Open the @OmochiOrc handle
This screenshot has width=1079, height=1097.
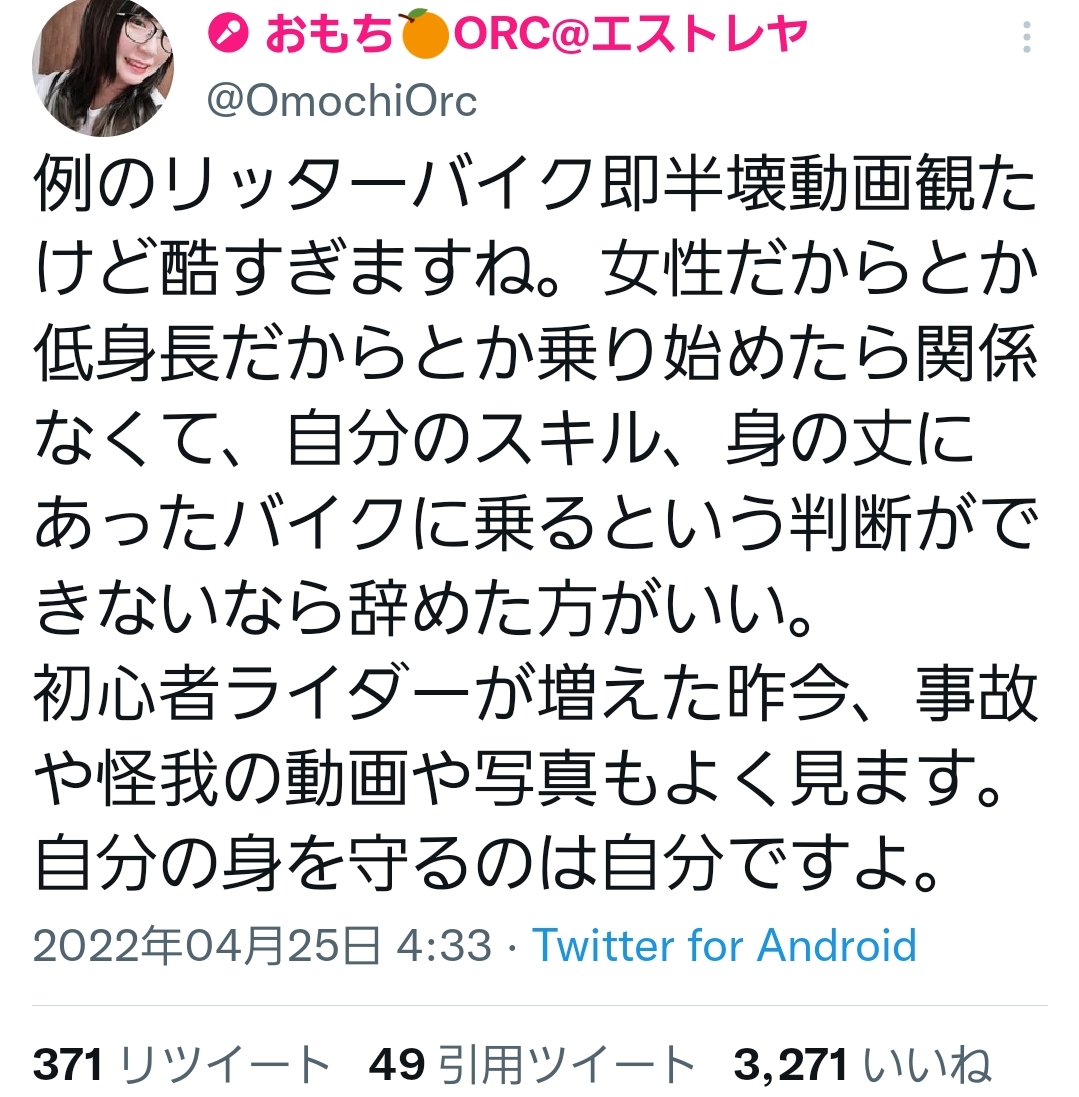342,102
